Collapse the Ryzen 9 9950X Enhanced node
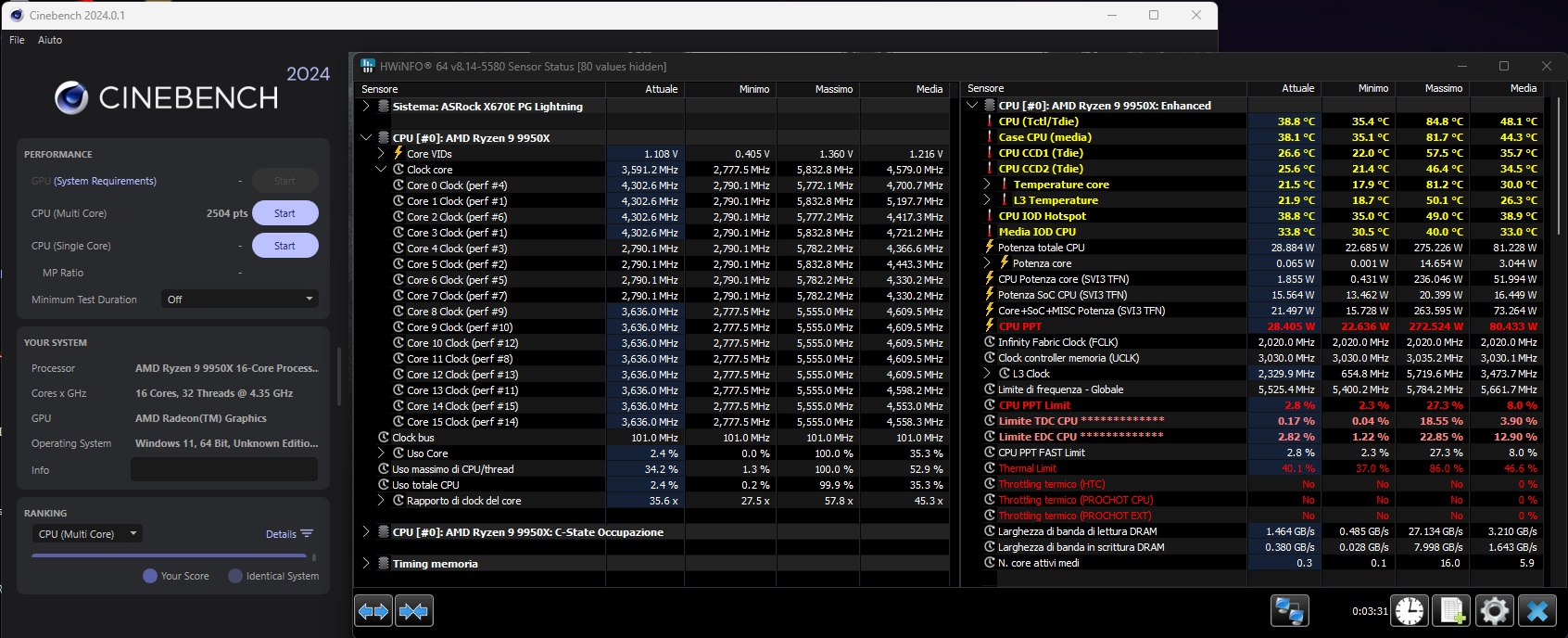The image size is (1568, 638). (972, 105)
